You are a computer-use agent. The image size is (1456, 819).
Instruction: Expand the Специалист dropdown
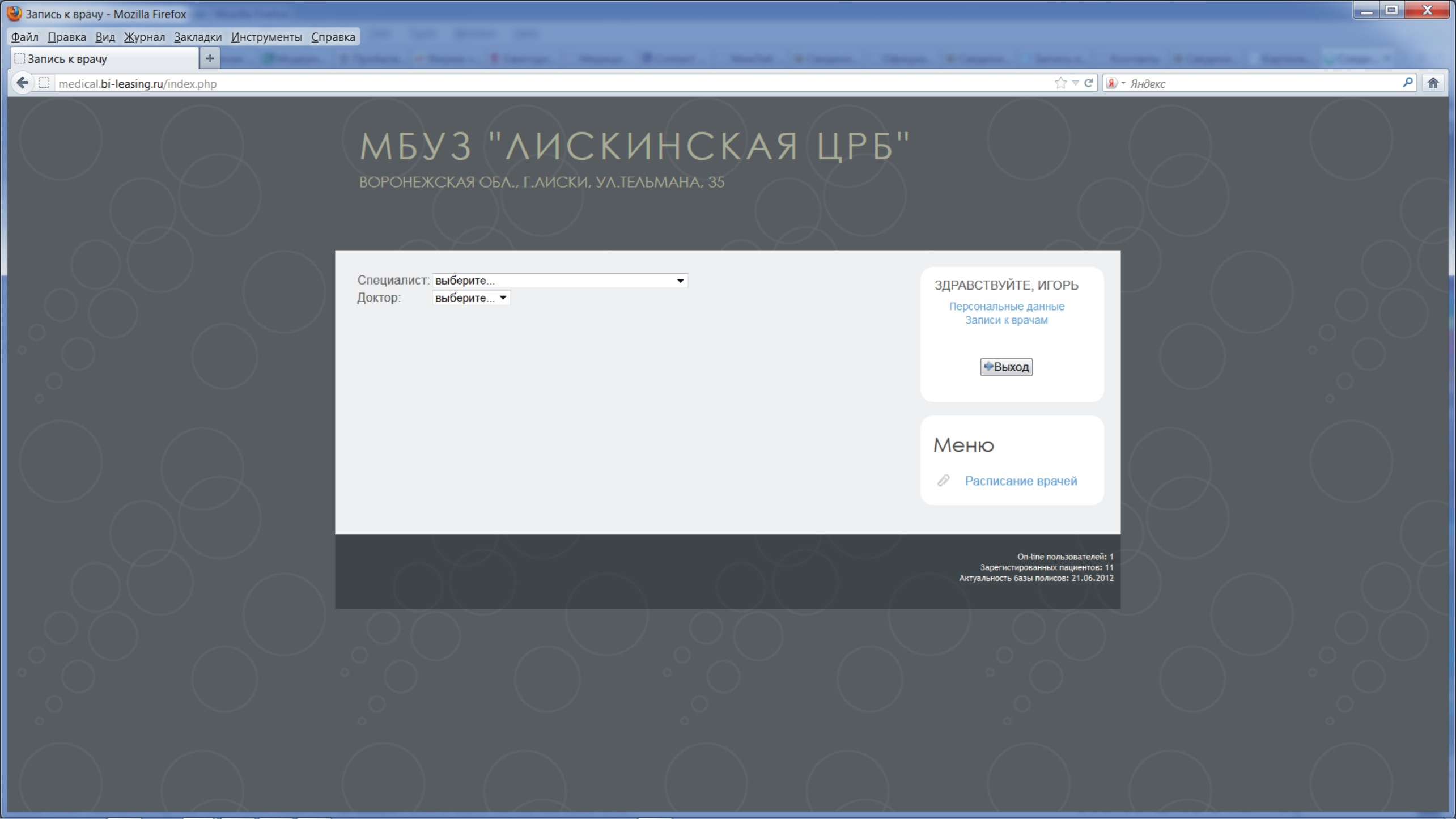560,281
